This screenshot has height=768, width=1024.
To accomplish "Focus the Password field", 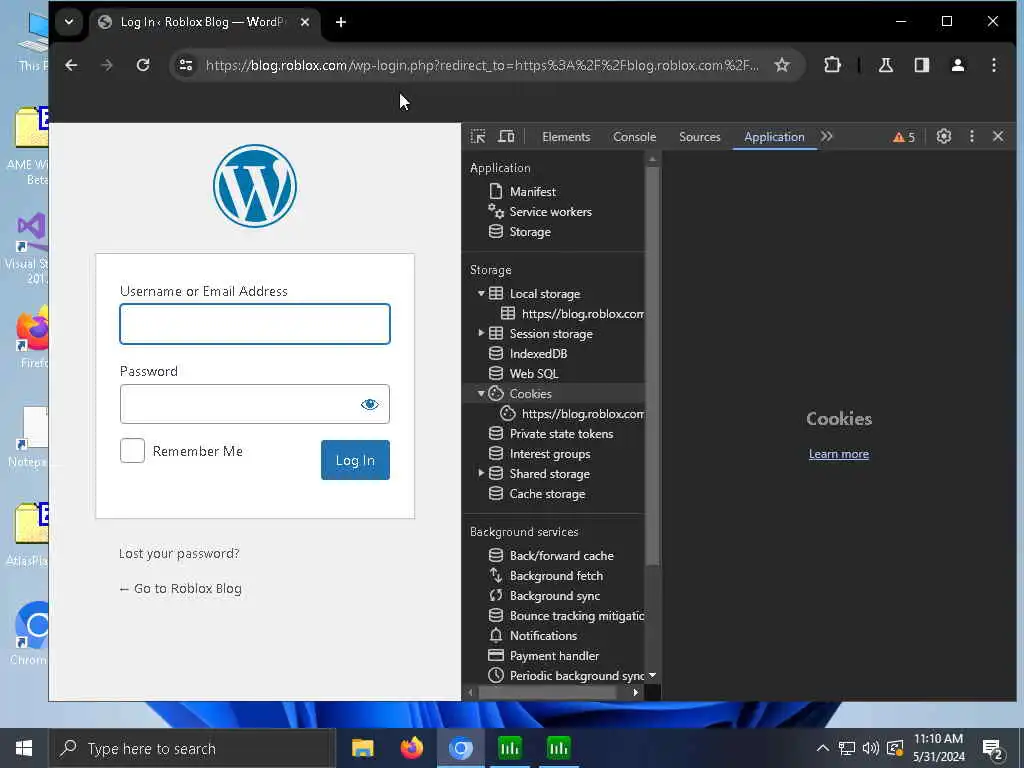I will point(255,404).
